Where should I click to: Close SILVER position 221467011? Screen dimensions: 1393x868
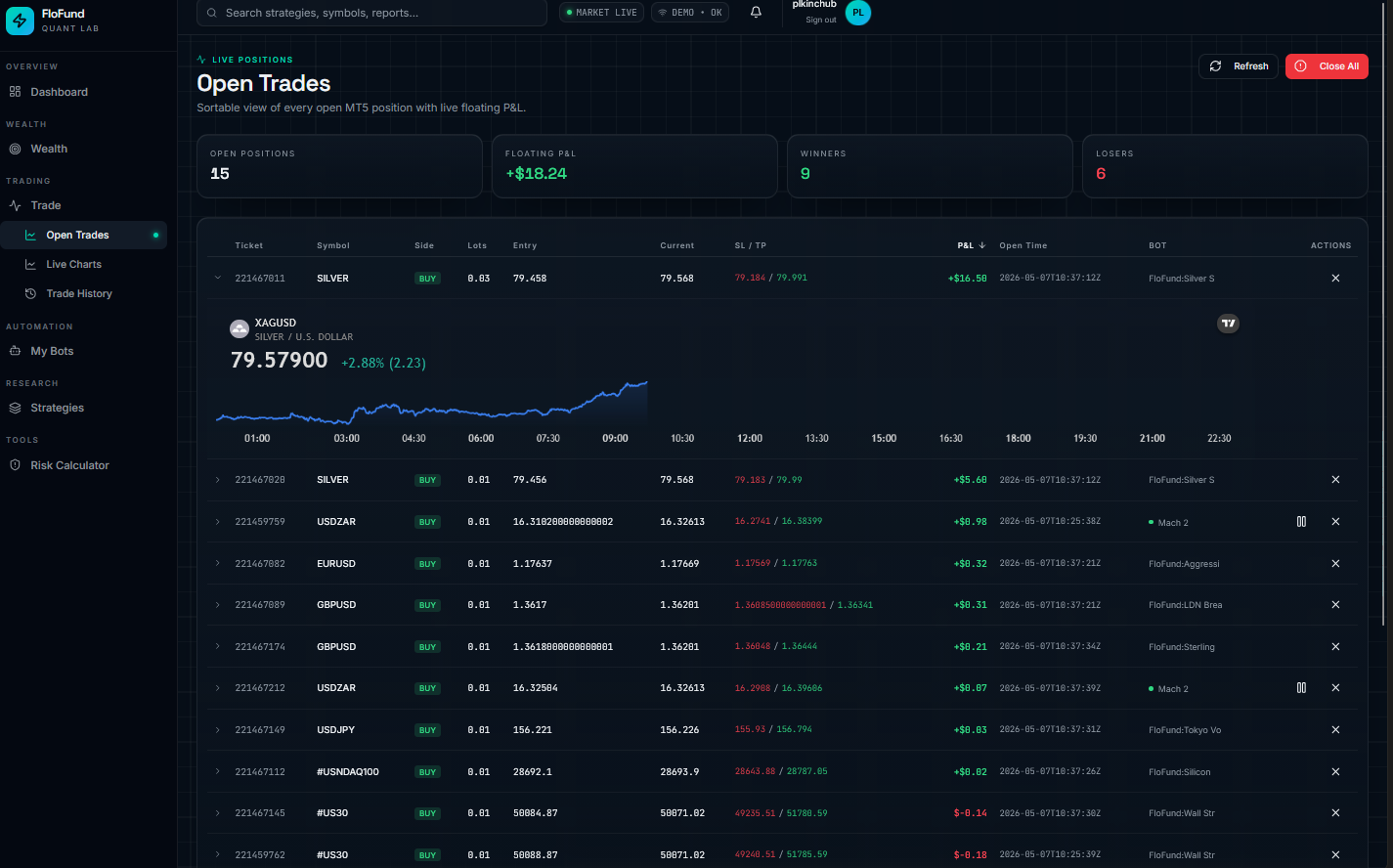coord(1335,279)
